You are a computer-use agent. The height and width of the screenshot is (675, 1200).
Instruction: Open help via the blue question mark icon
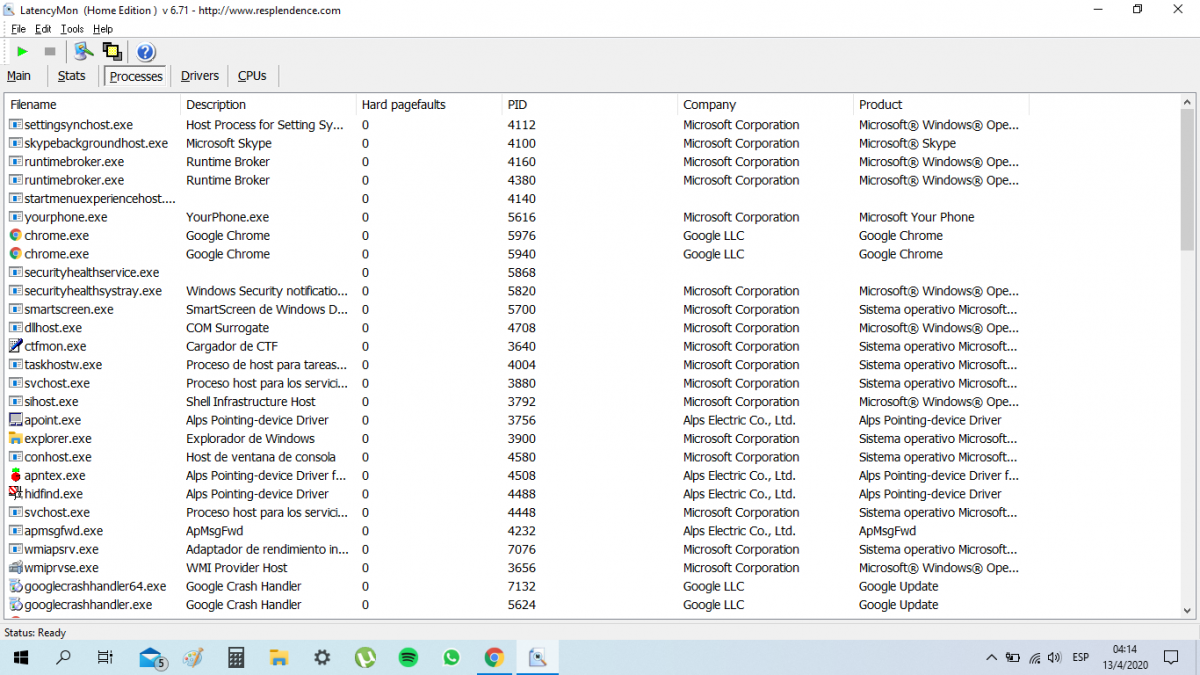point(145,52)
